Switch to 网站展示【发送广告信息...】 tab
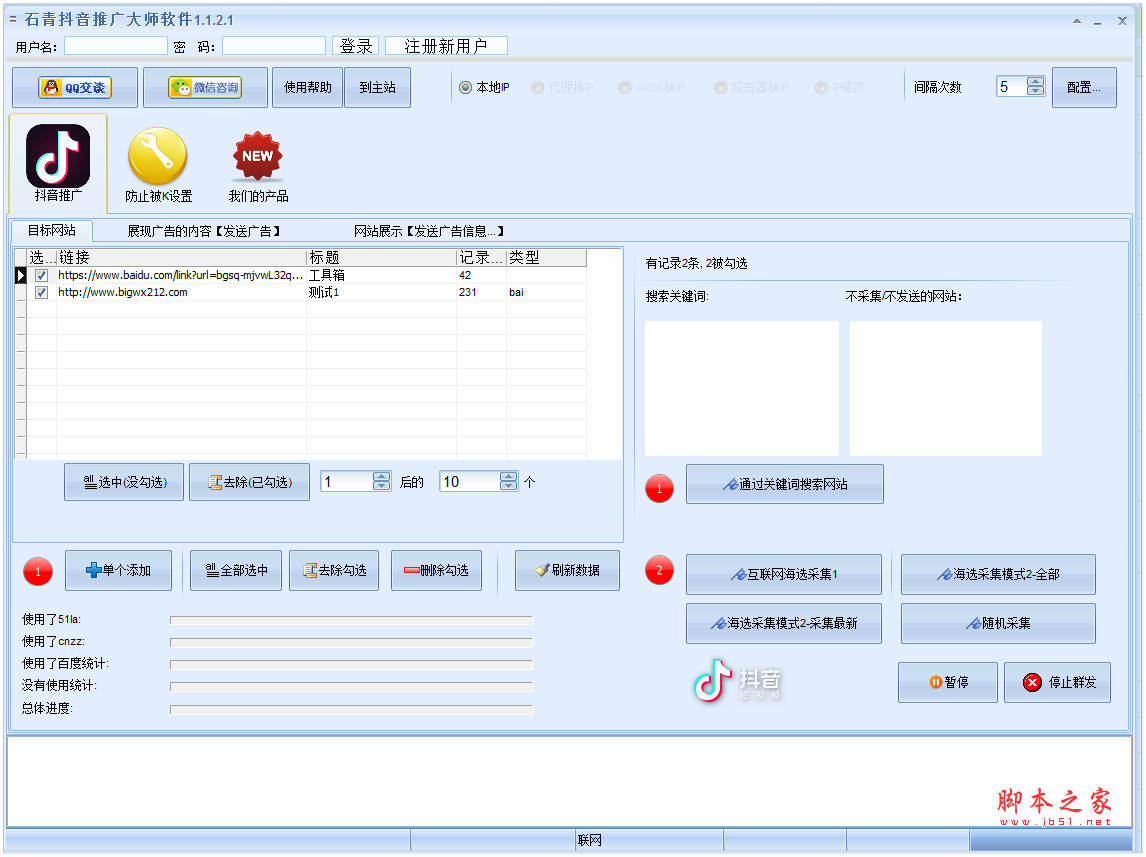The height and width of the screenshot is (857, 1146). [x=429, y=231]
